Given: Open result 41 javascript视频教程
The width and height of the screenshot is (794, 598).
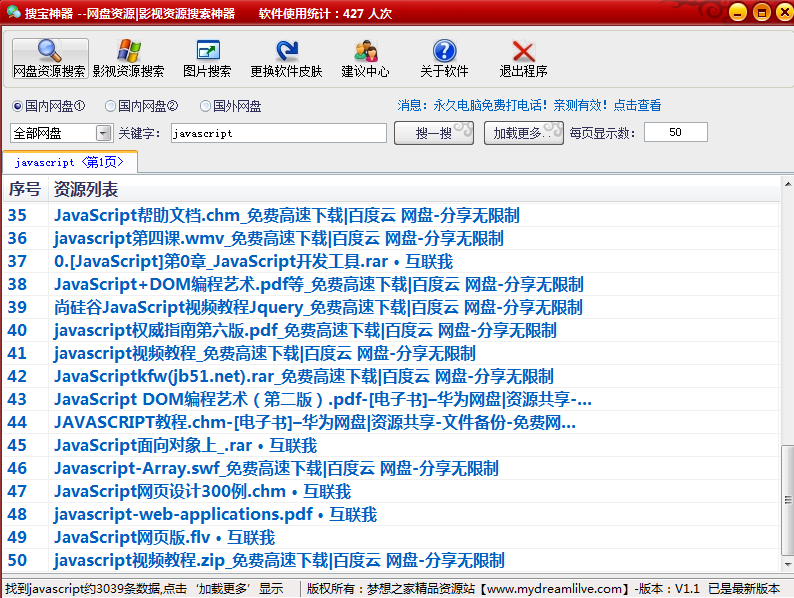Looking at the screenshot, I should 265,353.
